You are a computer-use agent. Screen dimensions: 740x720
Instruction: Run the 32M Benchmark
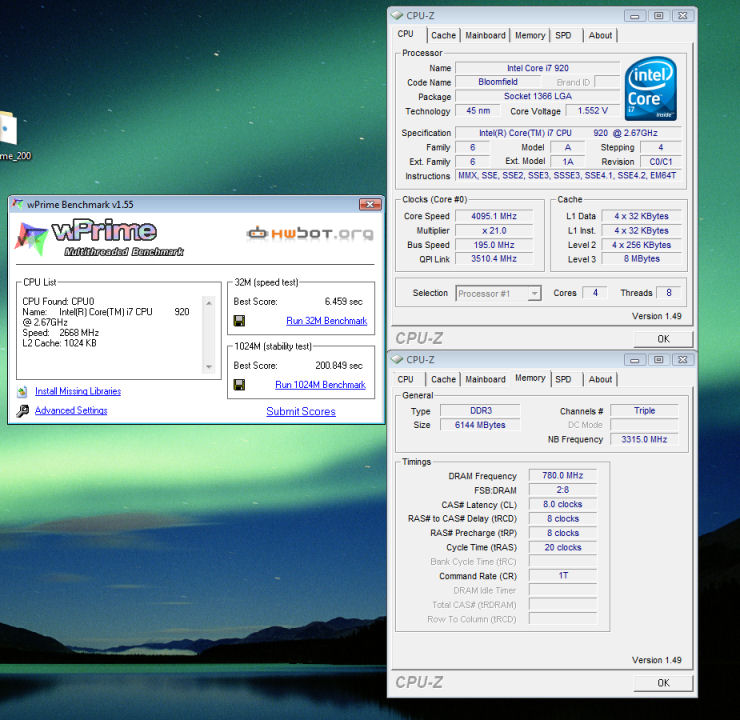click(327, 321)
